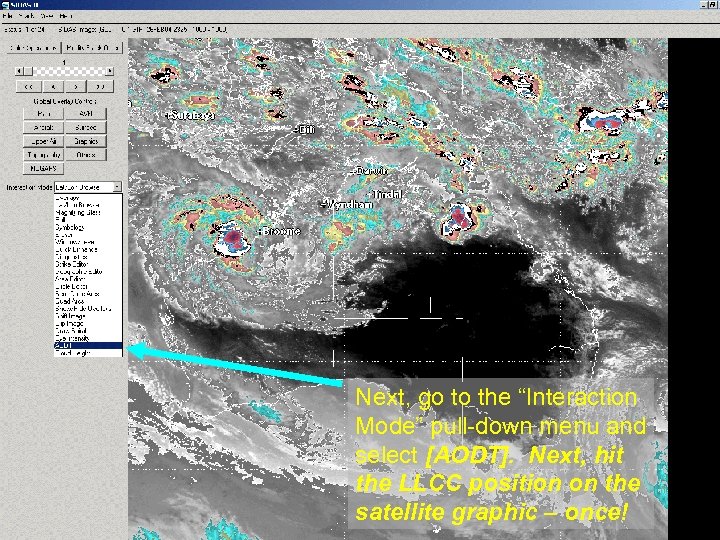Click the Upper Air overlay button
Image resolution: width=720 pixels, height=540 pixels.
(44, 141)
